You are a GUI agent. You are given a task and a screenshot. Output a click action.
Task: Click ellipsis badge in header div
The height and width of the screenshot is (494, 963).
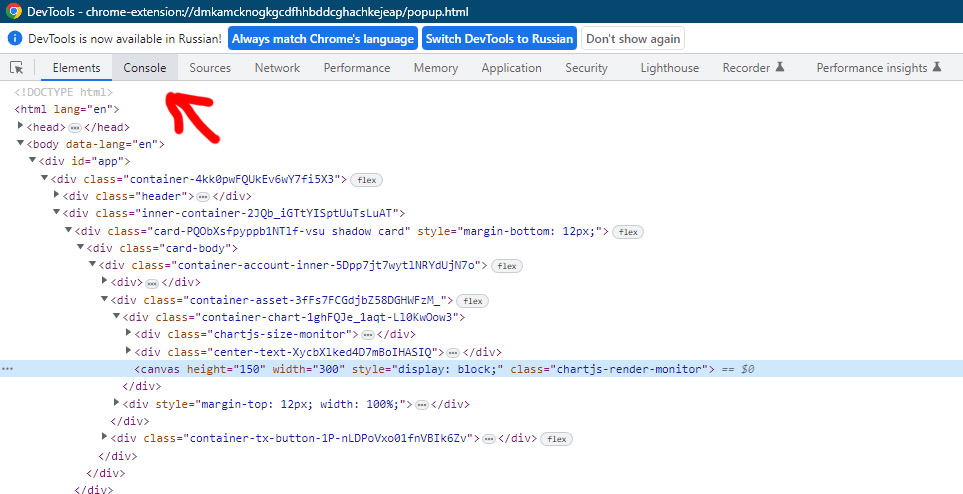click(203, 197)
